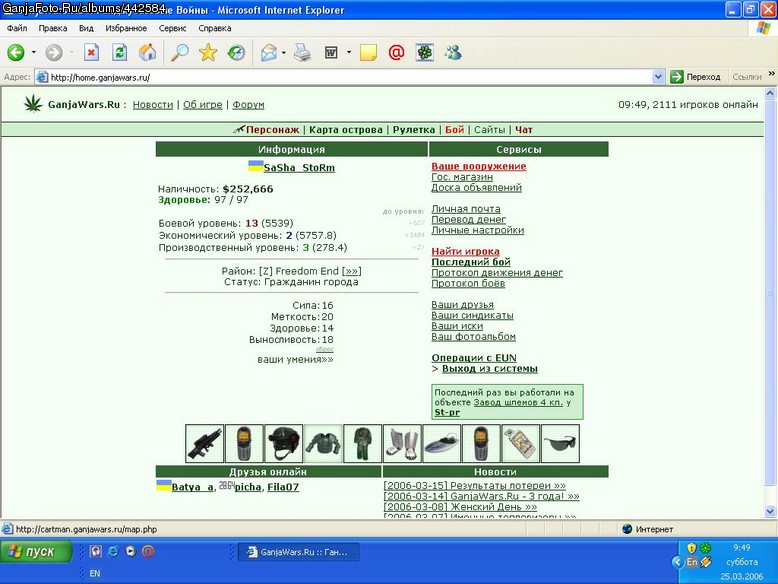The image size is (778, 584).
Task: Open Найти игрока link
Action: pos(465,252)
